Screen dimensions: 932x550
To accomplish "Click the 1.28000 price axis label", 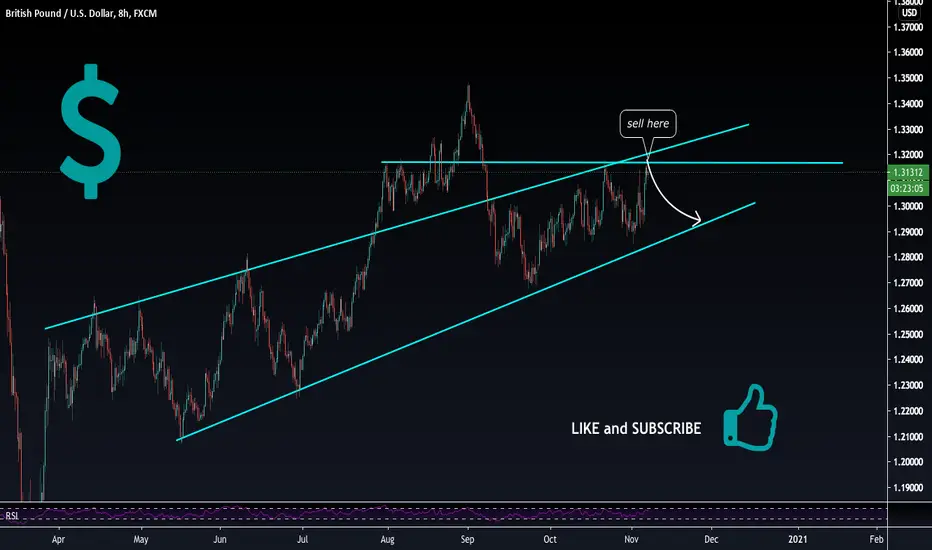I will tap(908, 257).
